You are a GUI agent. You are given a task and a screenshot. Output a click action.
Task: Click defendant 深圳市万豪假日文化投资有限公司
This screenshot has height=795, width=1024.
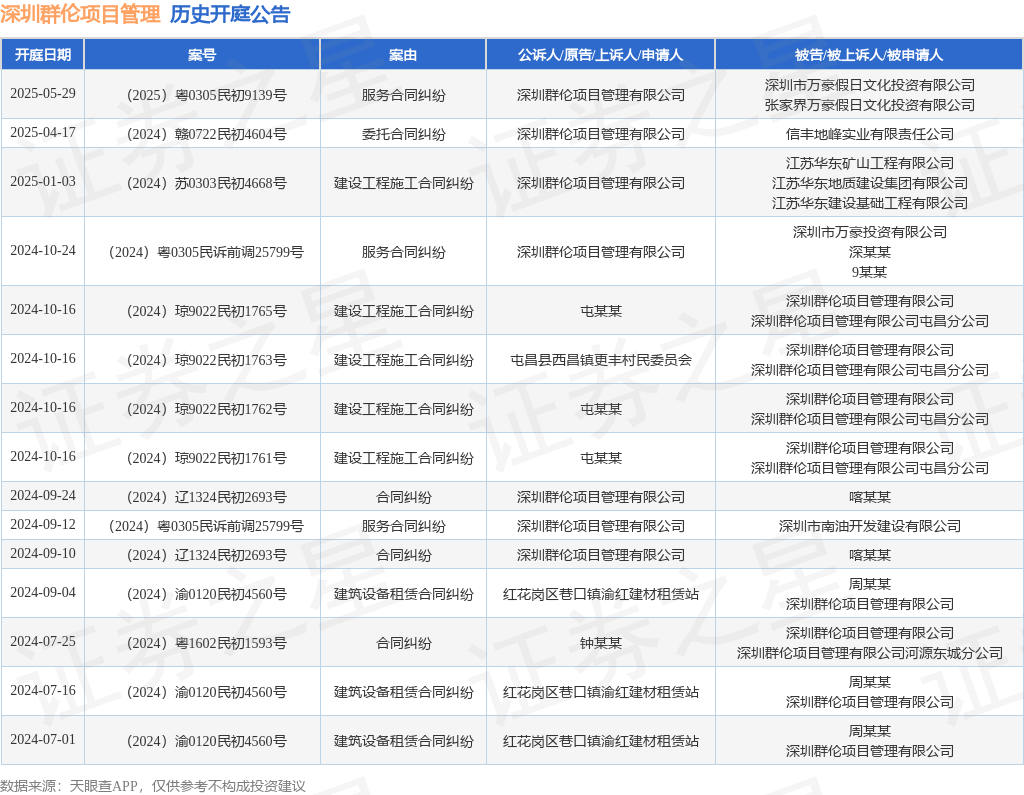(x=870, y=85)
